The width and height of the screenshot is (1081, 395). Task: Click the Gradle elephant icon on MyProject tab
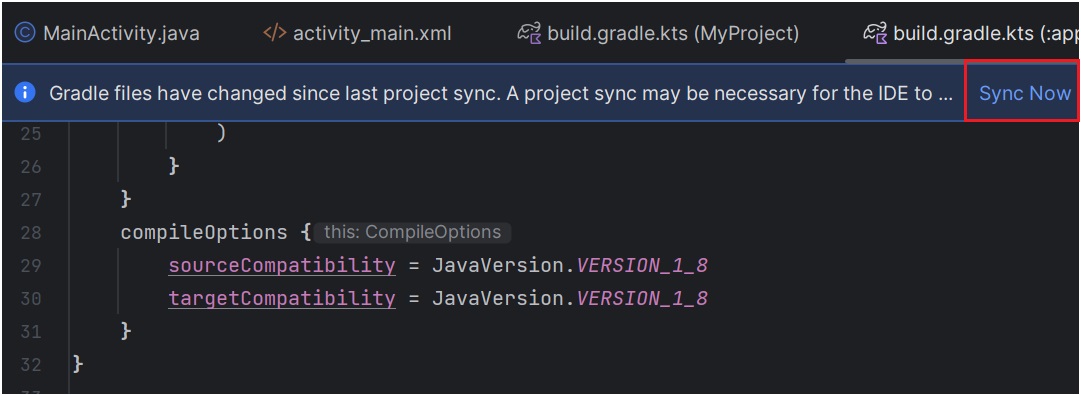click(x=529, y=32)
